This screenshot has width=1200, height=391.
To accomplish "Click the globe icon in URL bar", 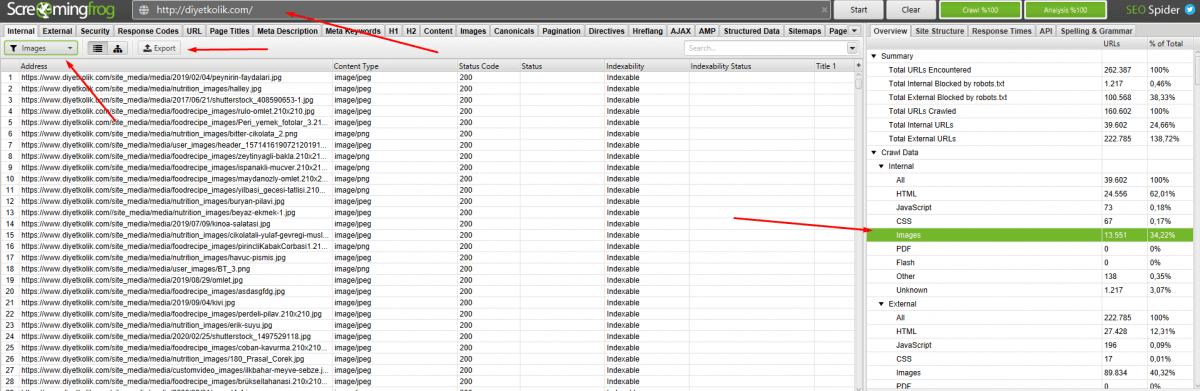I will pyautogui.click(x=144, y=11).
